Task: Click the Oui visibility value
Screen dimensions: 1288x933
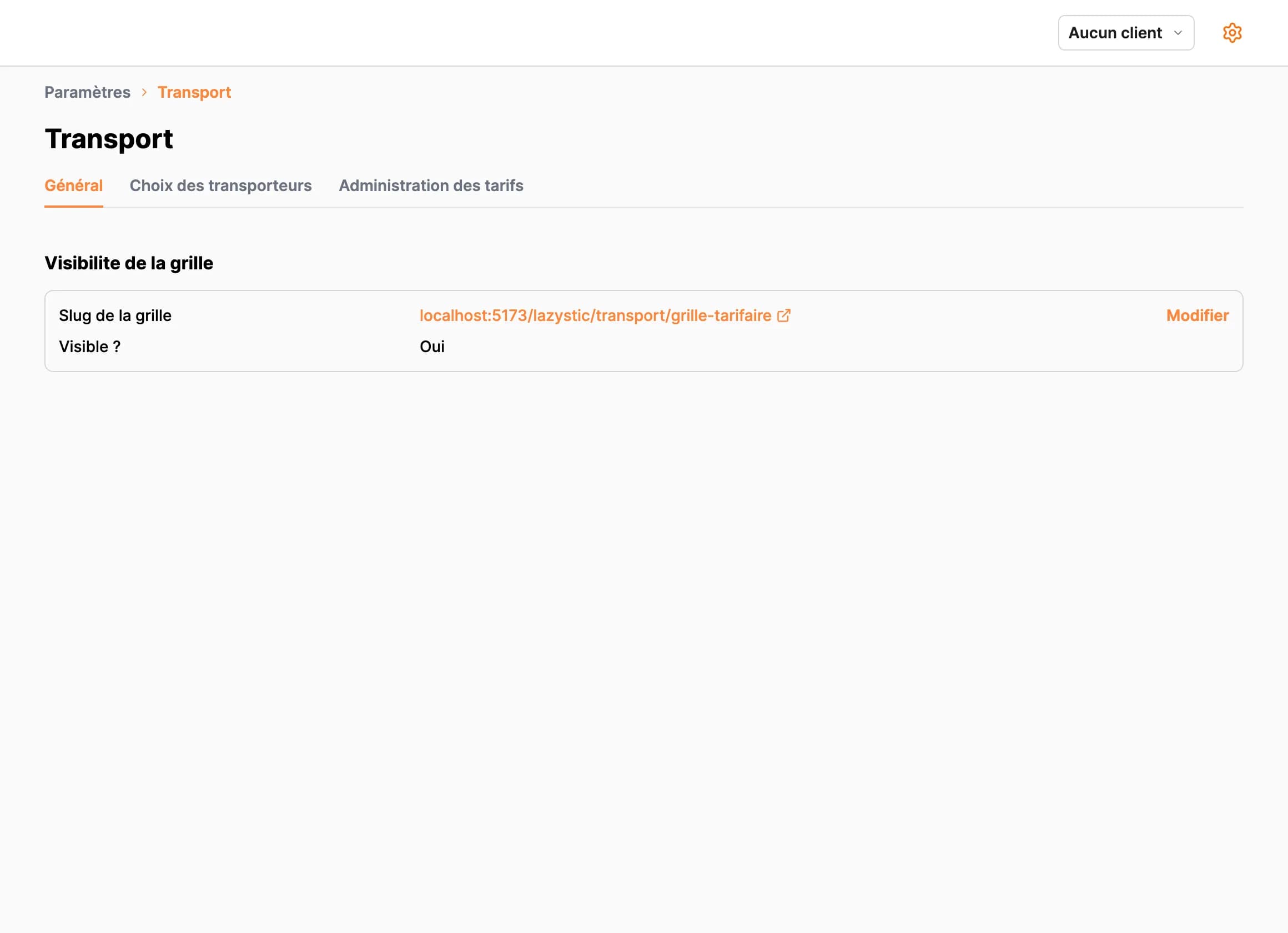Action: [x=431, y=347]
